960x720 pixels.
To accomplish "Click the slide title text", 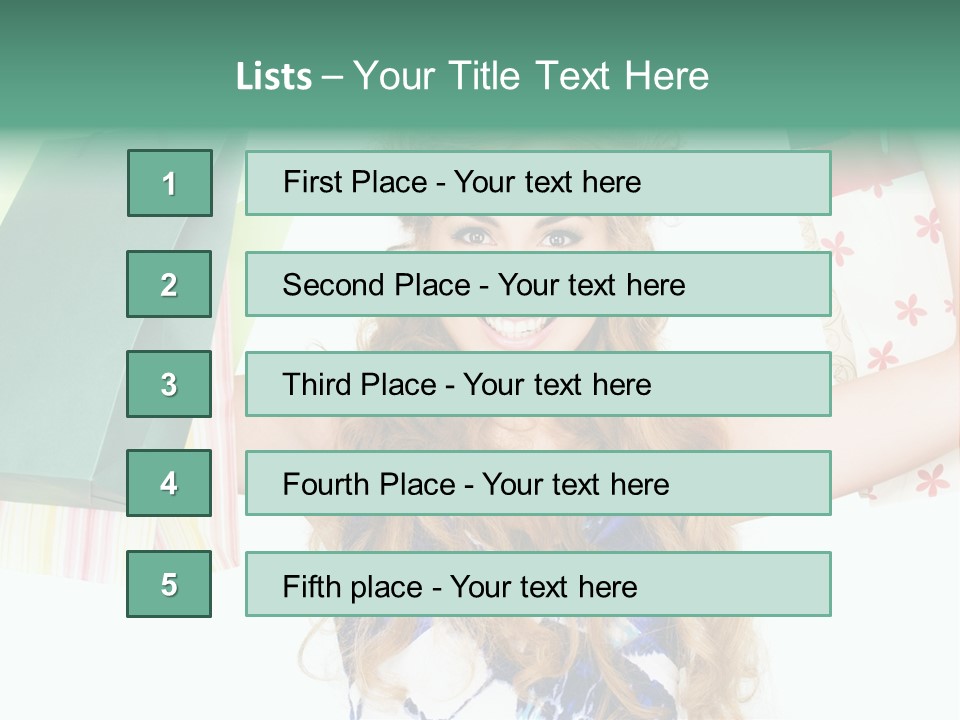I will click(x=472, y=76).
